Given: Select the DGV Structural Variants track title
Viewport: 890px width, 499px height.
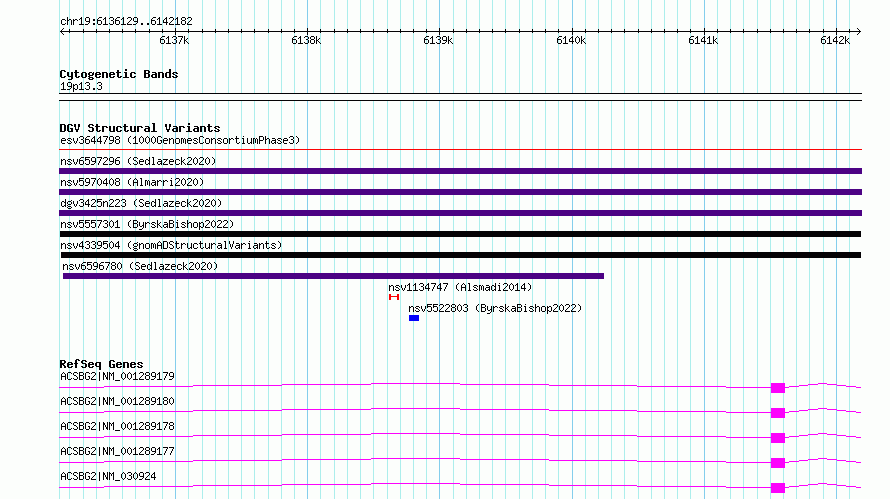Looking at the screenshot, I should [140, 128].
